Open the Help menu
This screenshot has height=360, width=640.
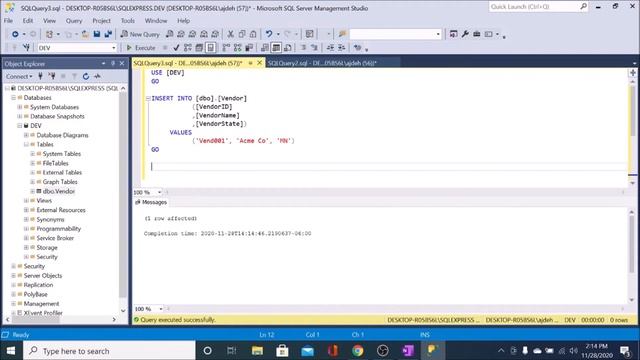(183, 20)
